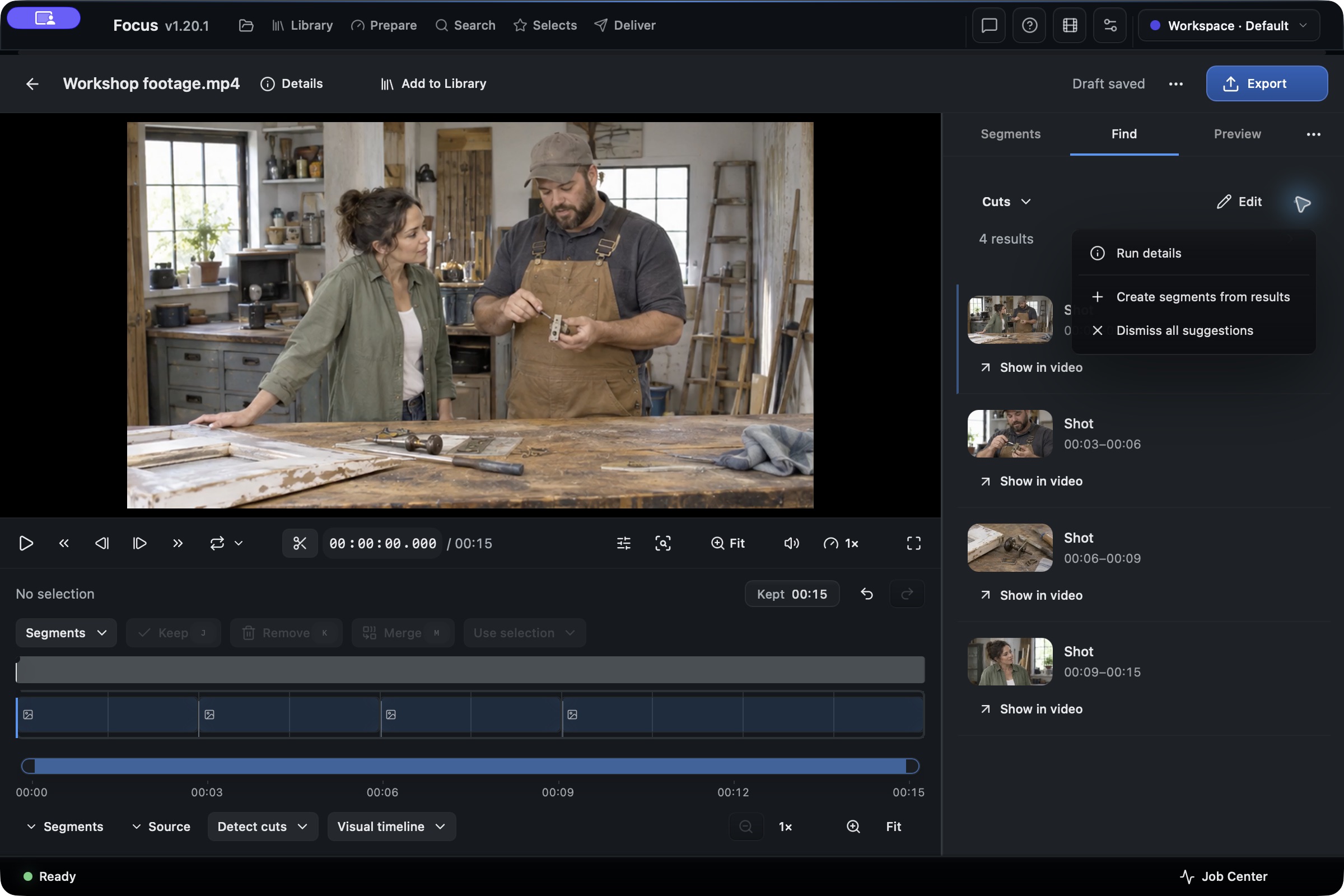Open the settings sliders icon in top bar
The height and width of the screenshot is (896, 1344).
tap(1110, 25)
